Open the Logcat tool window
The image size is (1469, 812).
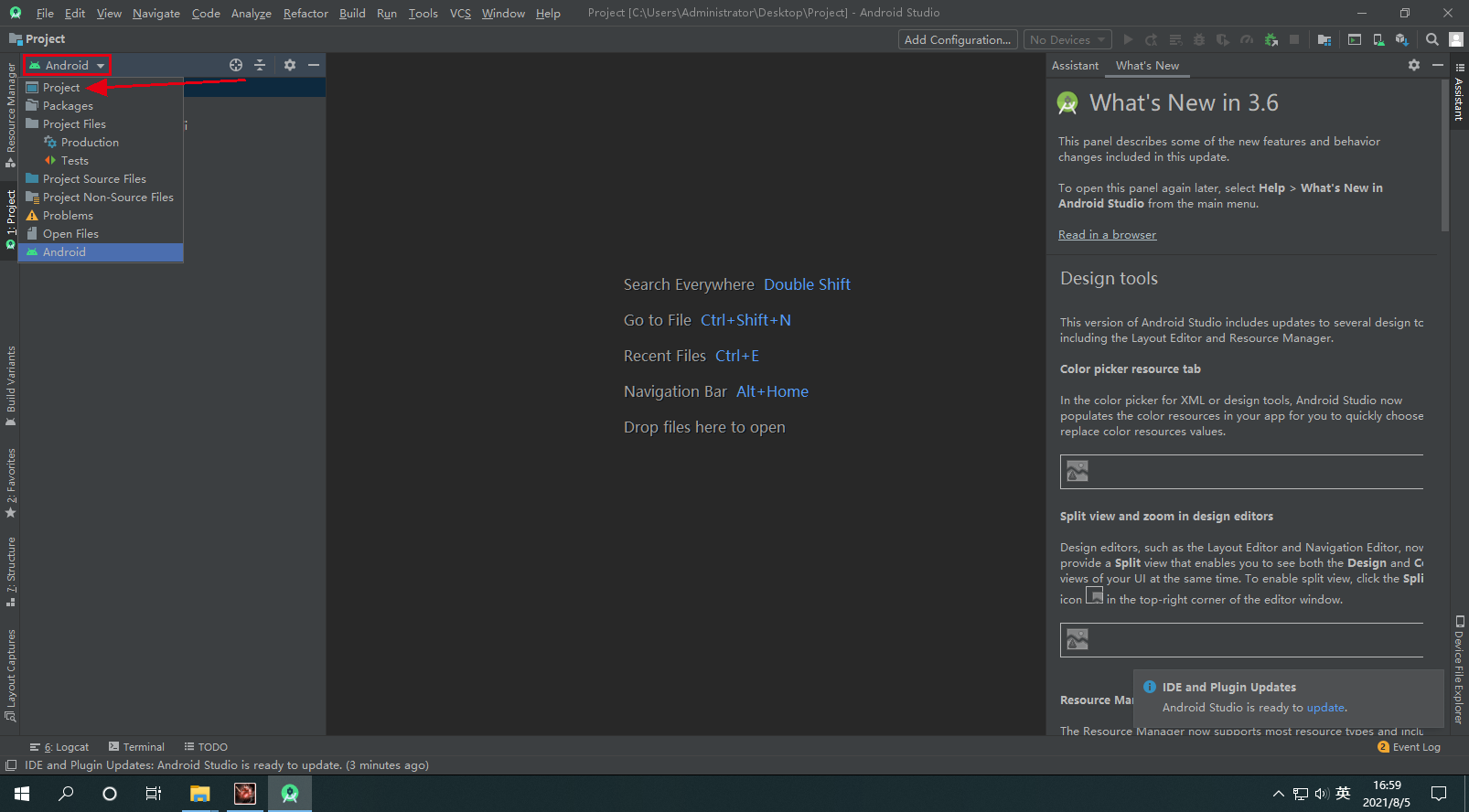(59, 747)
